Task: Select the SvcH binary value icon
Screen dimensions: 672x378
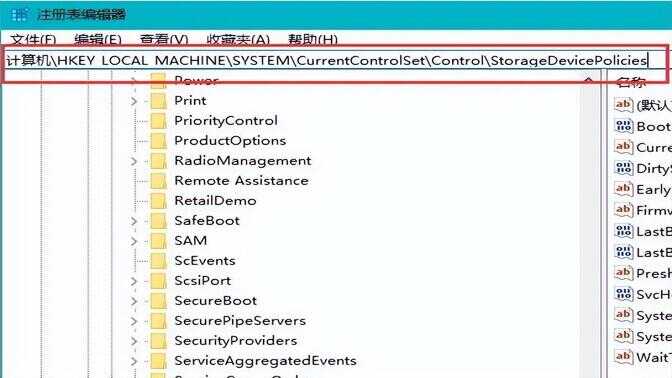Action: pyautogui.click(x=624, y=294)
